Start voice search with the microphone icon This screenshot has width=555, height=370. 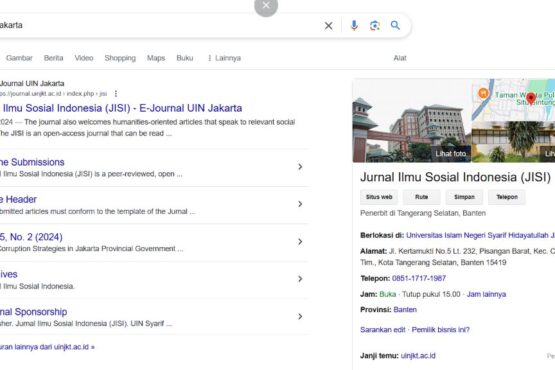[x=354, y=25]
